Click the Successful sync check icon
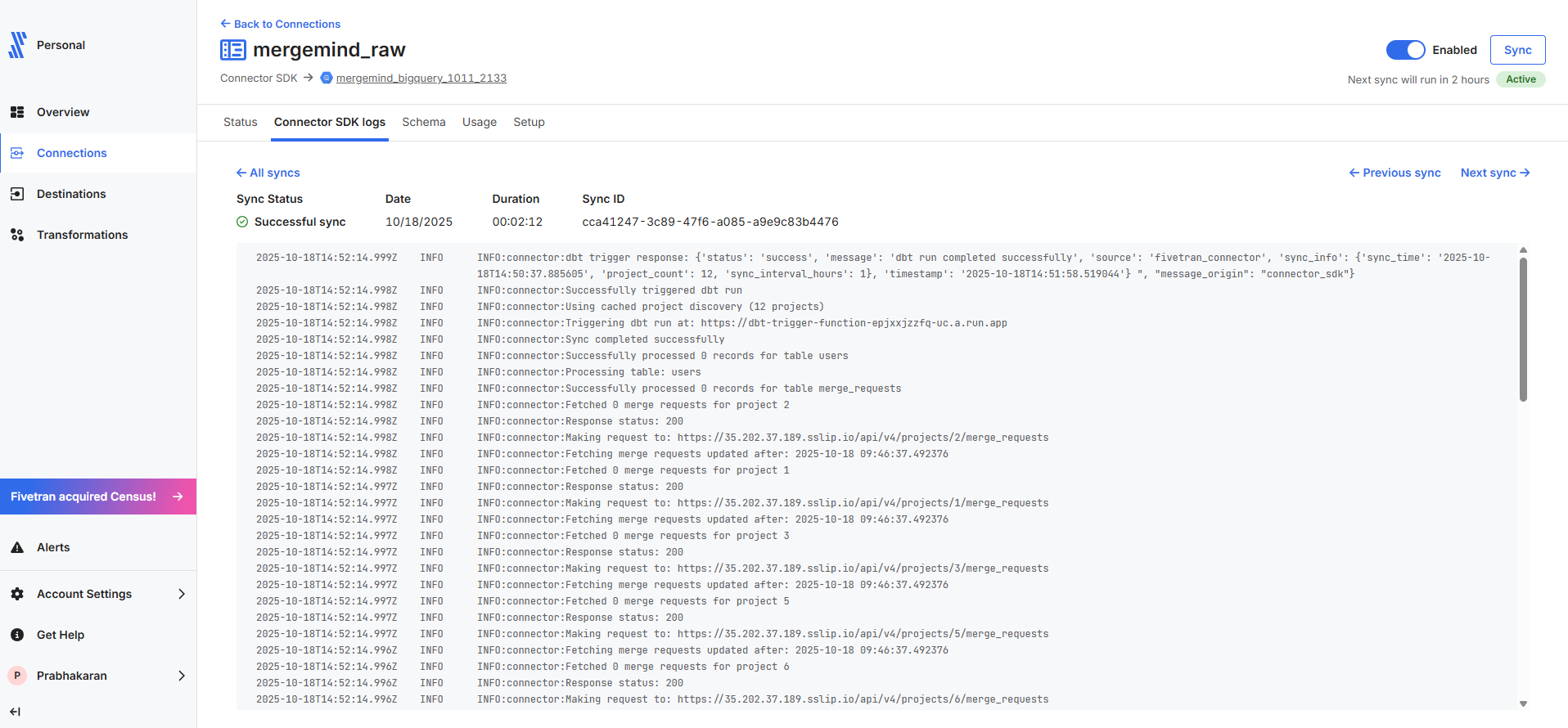This screenshot has height=728, width=1568. coord(242,222)
